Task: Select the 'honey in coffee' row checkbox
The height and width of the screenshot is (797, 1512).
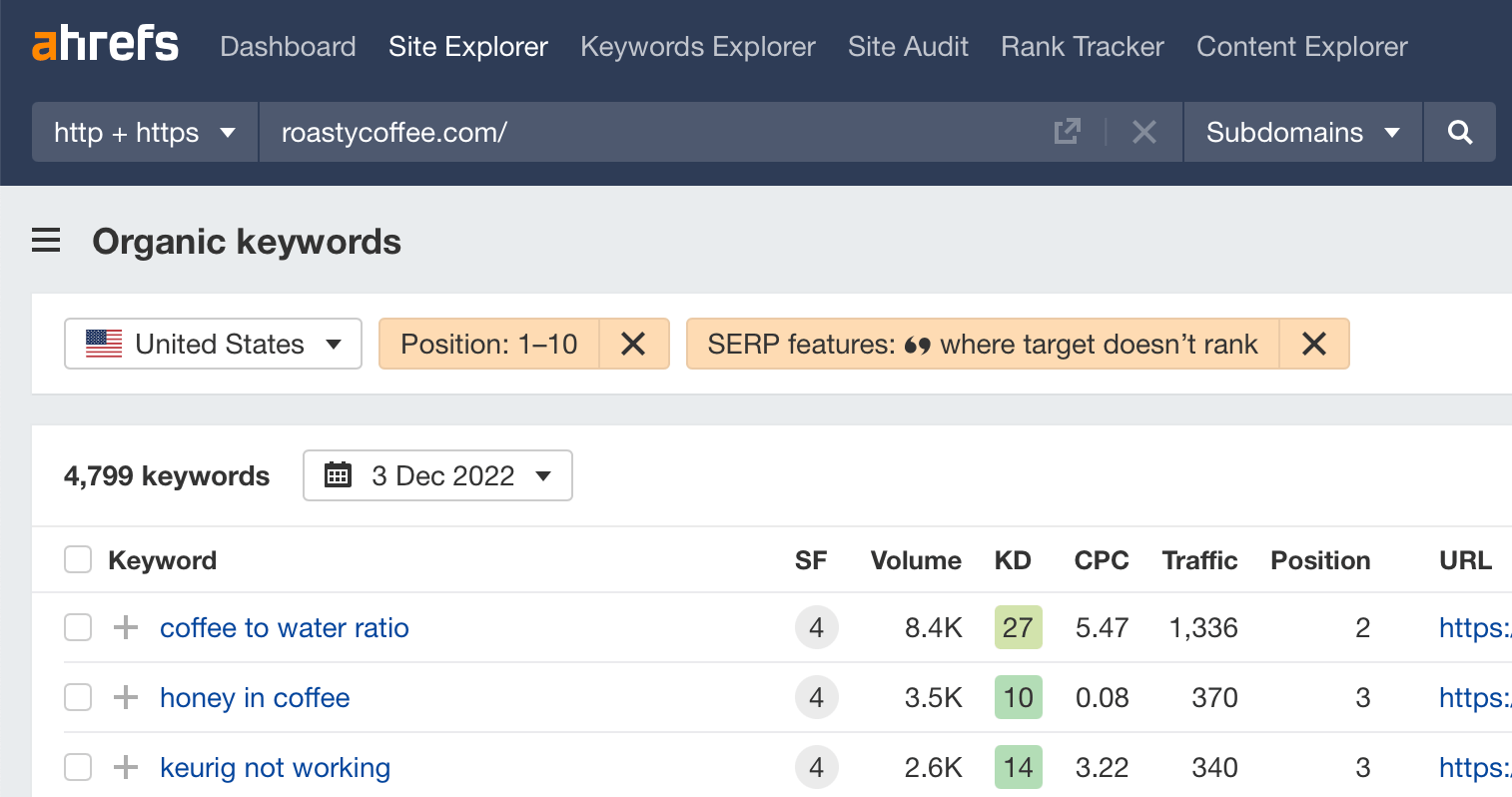Action: pyautogui.click(x=78, y=697)
